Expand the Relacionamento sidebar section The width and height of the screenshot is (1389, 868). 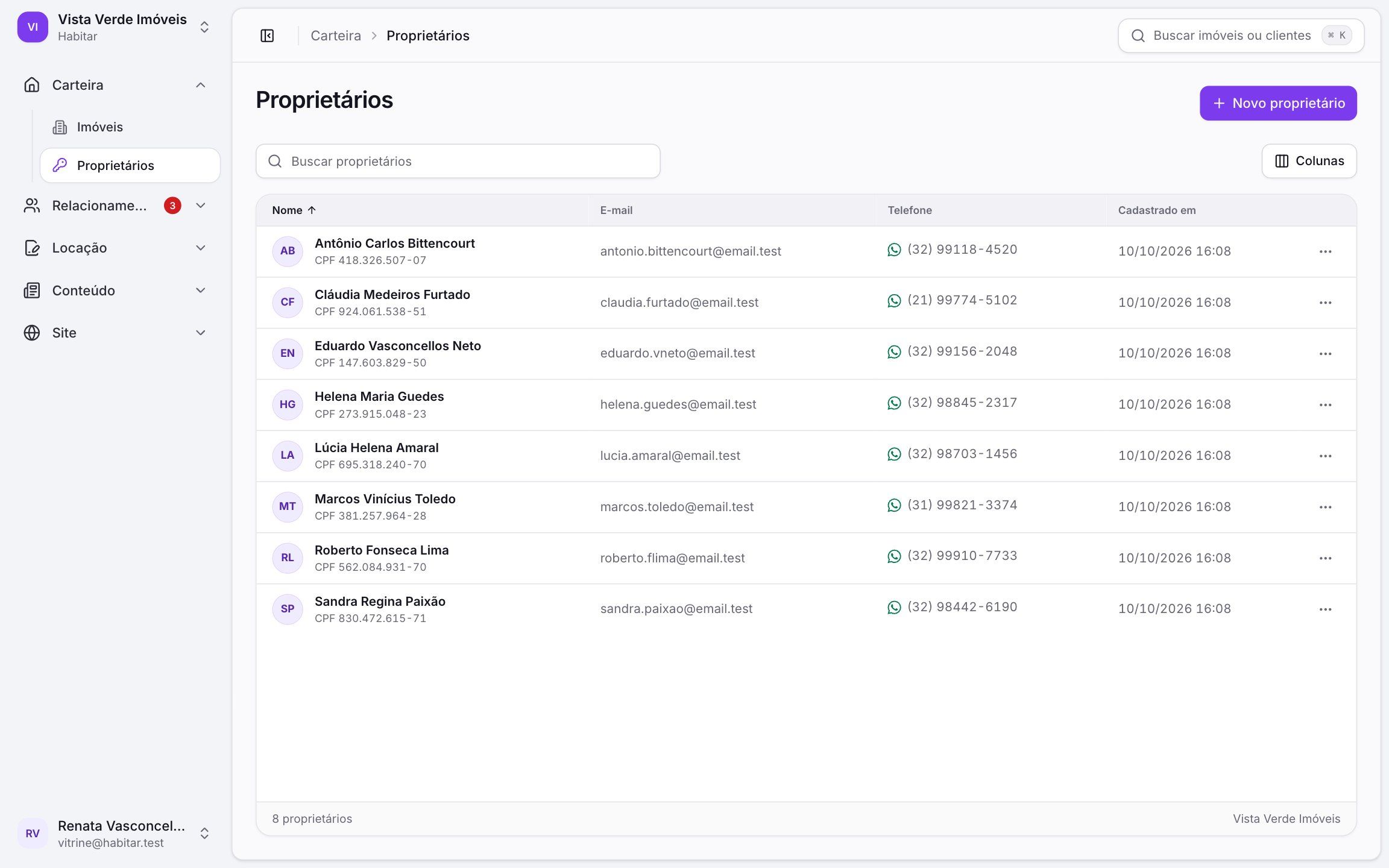click(116, 206)
